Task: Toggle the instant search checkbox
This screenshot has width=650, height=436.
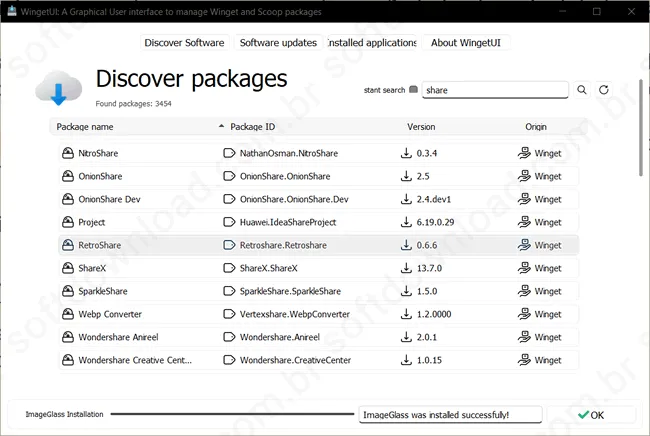Action: click(413, 90)
